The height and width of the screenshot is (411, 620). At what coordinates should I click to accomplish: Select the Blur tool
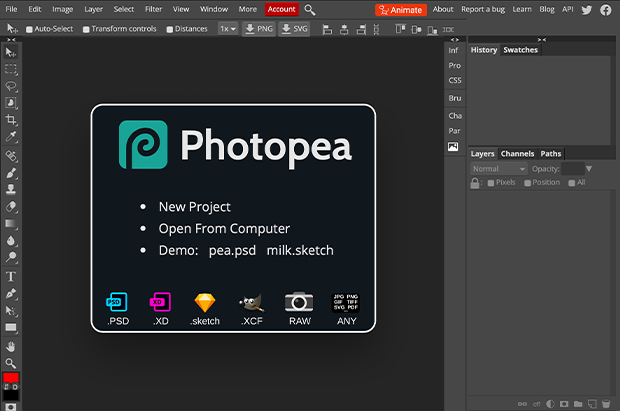11,241
